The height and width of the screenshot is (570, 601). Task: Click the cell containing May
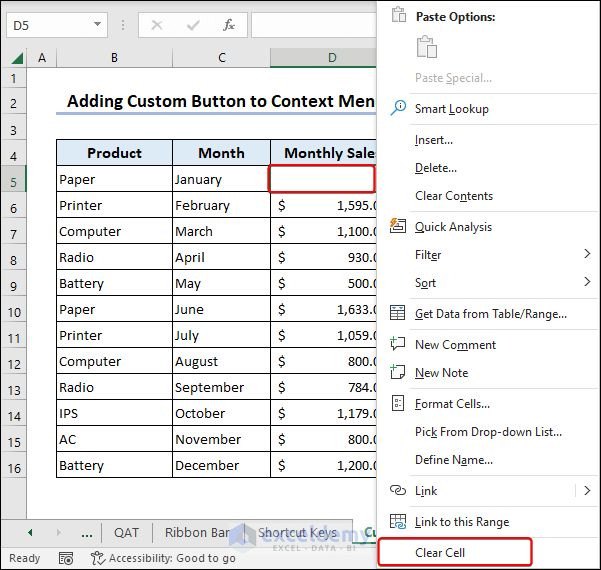coord(222,283)
